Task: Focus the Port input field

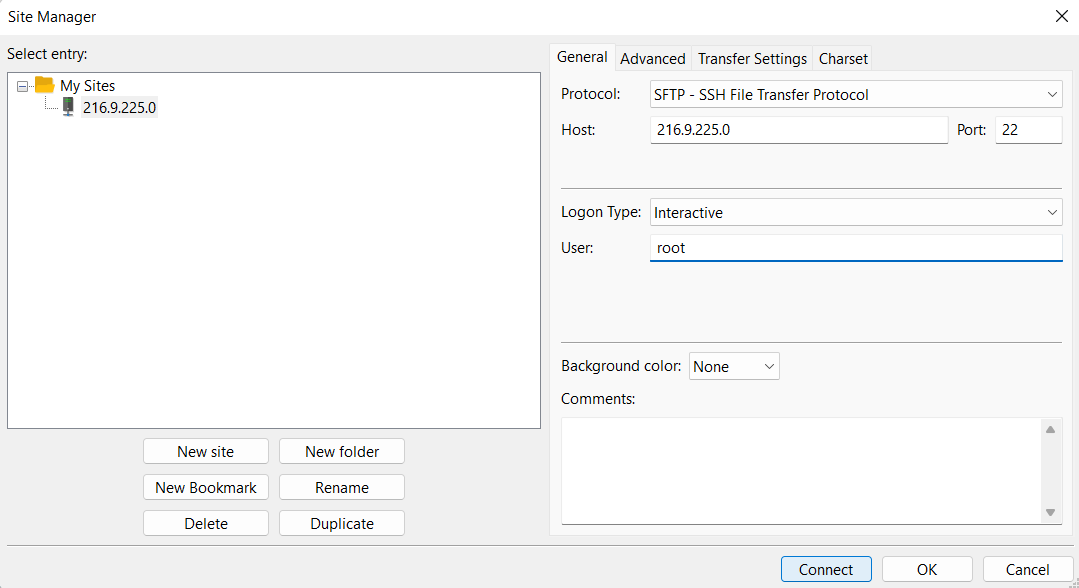Action: click(1029, 129)
